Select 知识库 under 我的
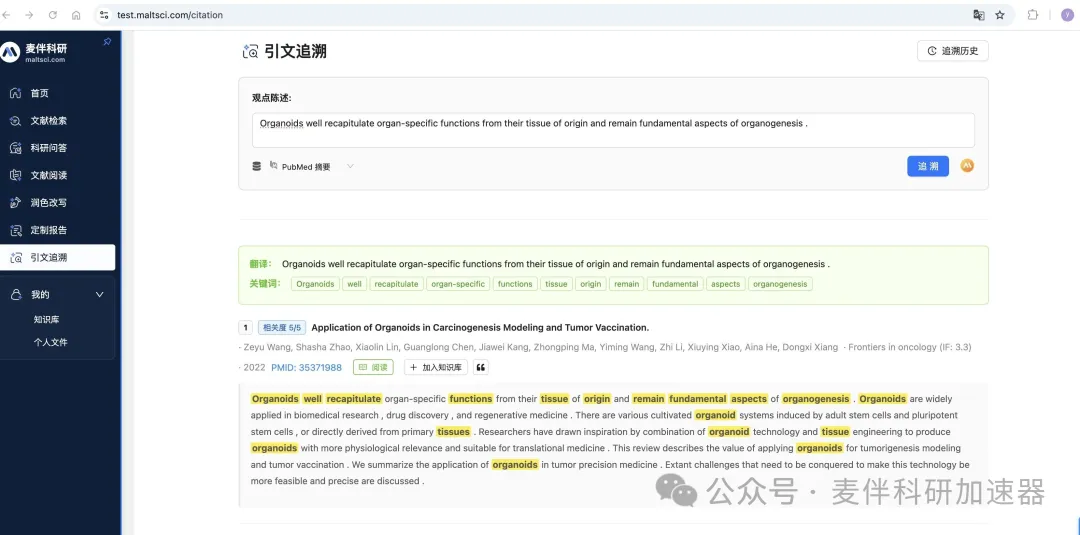1080x535 pixels. click(x=46, y=320)
